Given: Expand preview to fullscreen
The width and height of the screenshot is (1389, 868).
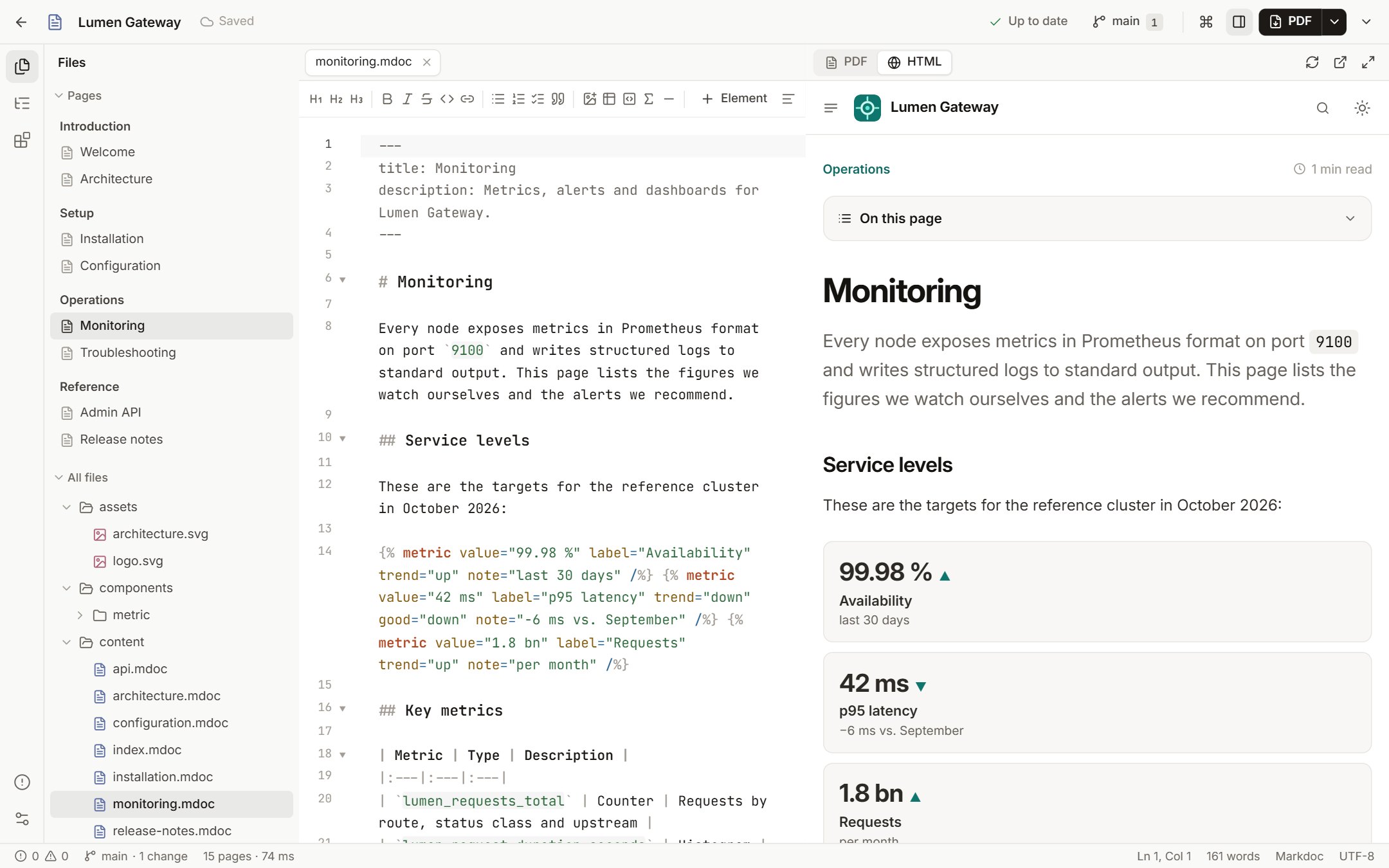Looking at the screenshot, I should (1368, 62).
